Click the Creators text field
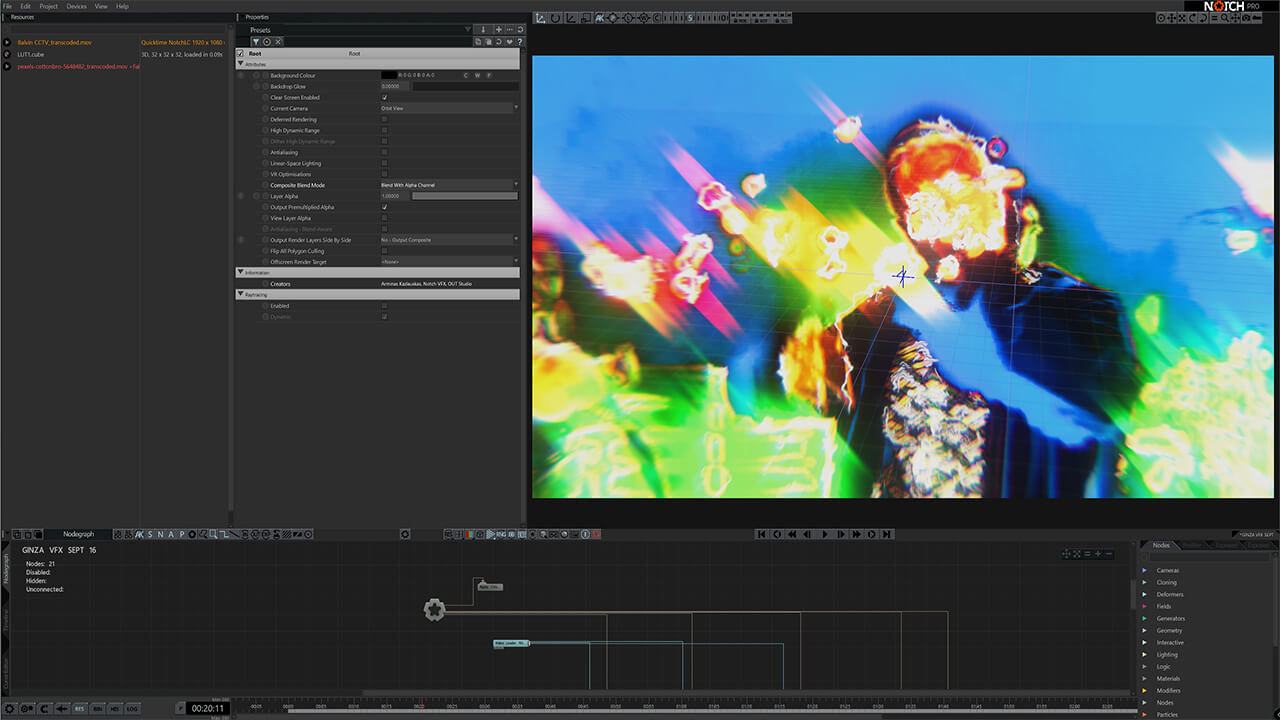The height and width of the screenshot is (720, 1280). (x=449, y=284)
